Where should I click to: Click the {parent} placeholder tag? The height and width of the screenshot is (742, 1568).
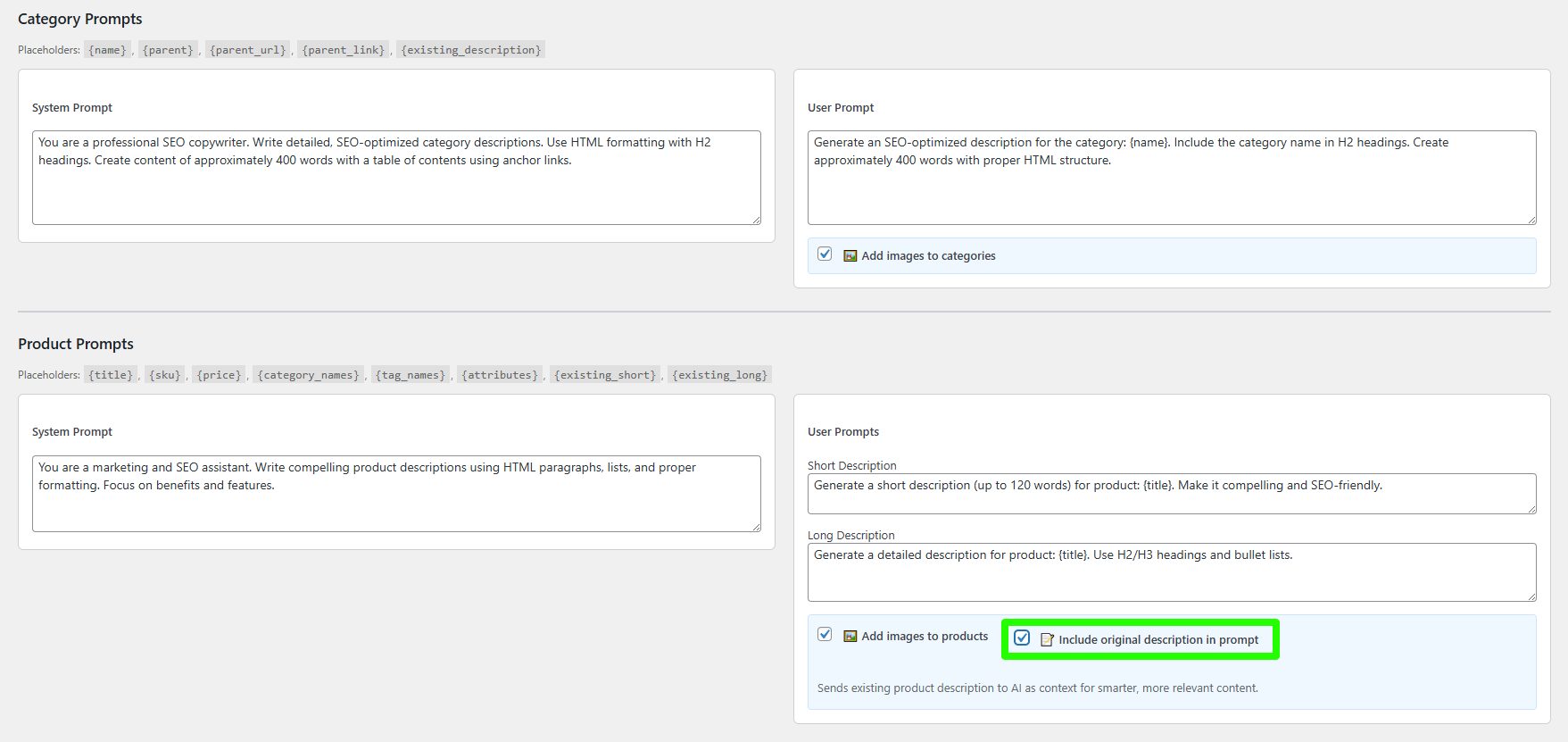[x=168, y=50]
